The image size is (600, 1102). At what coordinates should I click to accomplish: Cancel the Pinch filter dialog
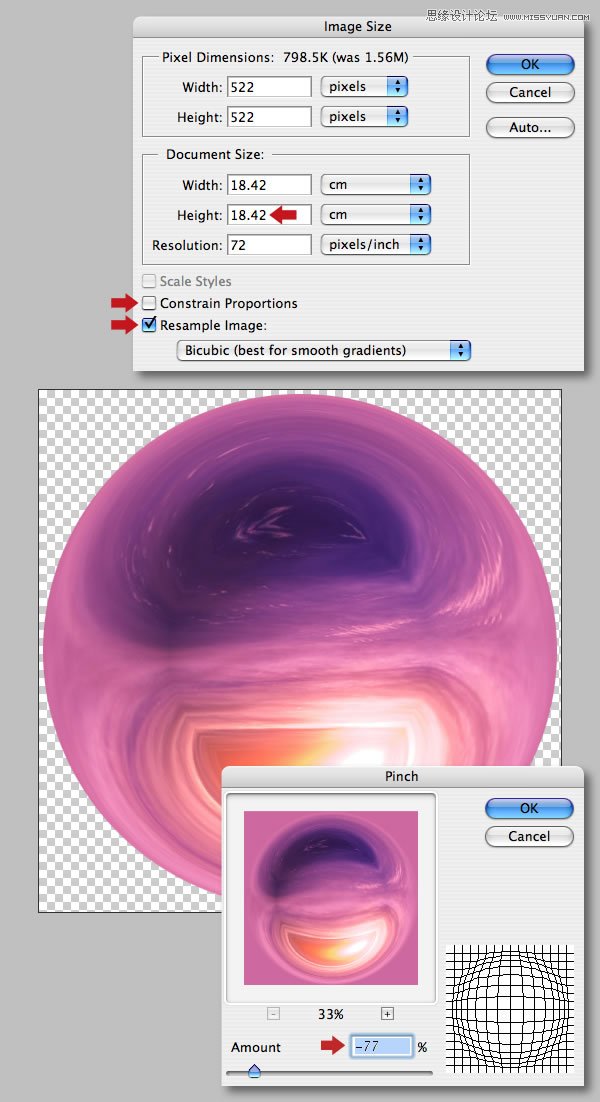click(529, 836)
